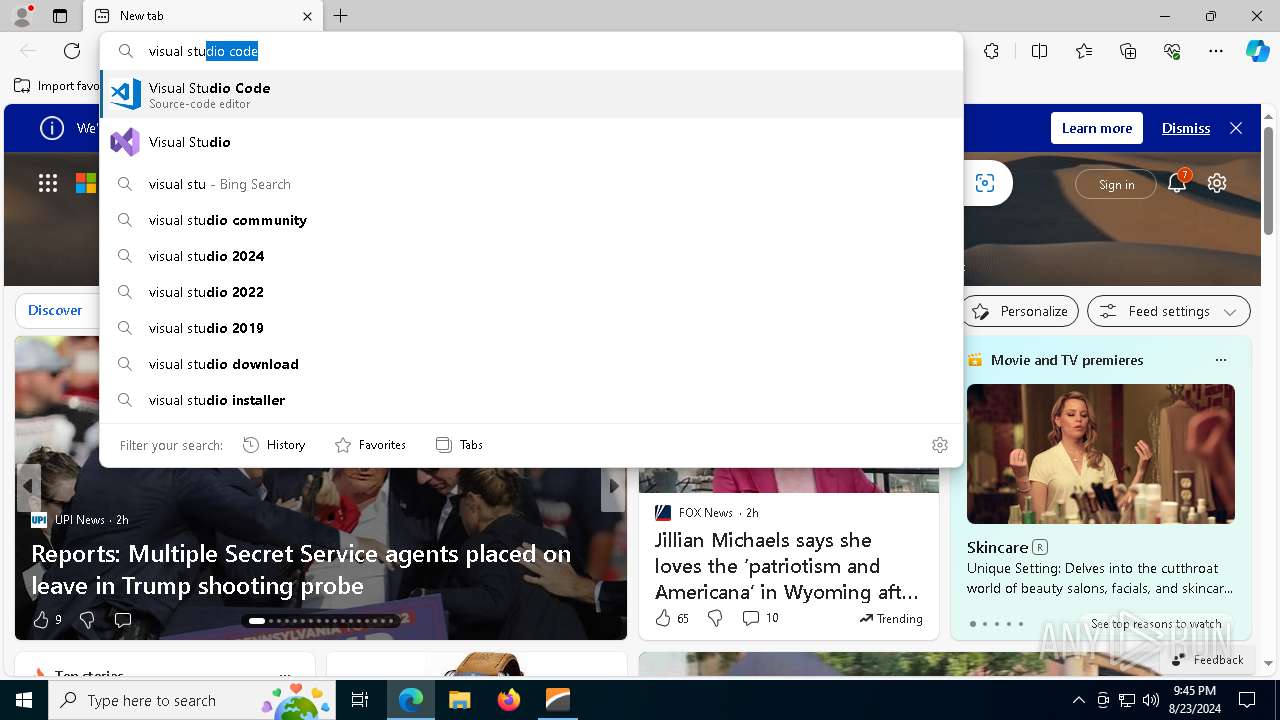Open more options for Movie and TV premieres

click(x=1220, y=360)
